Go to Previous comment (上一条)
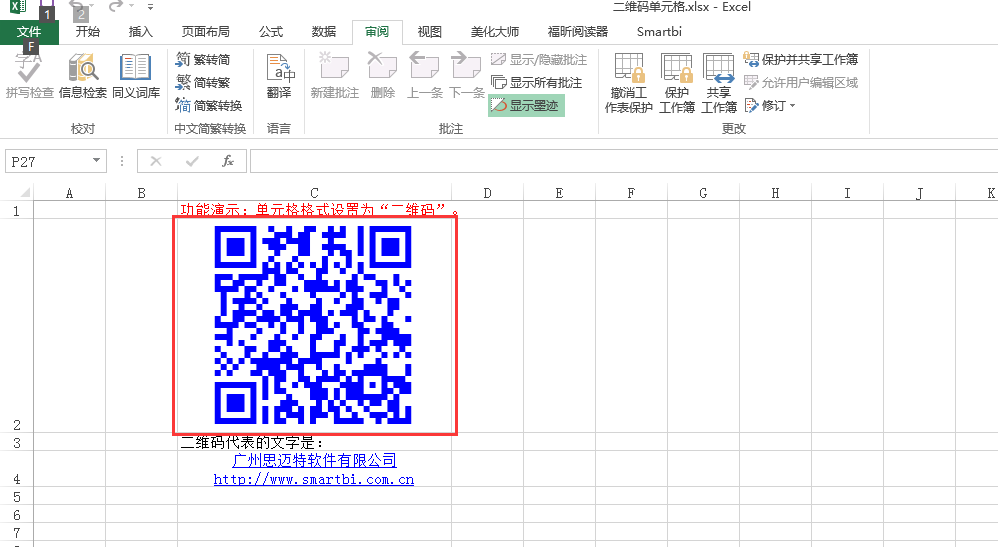 coord(425,76)
